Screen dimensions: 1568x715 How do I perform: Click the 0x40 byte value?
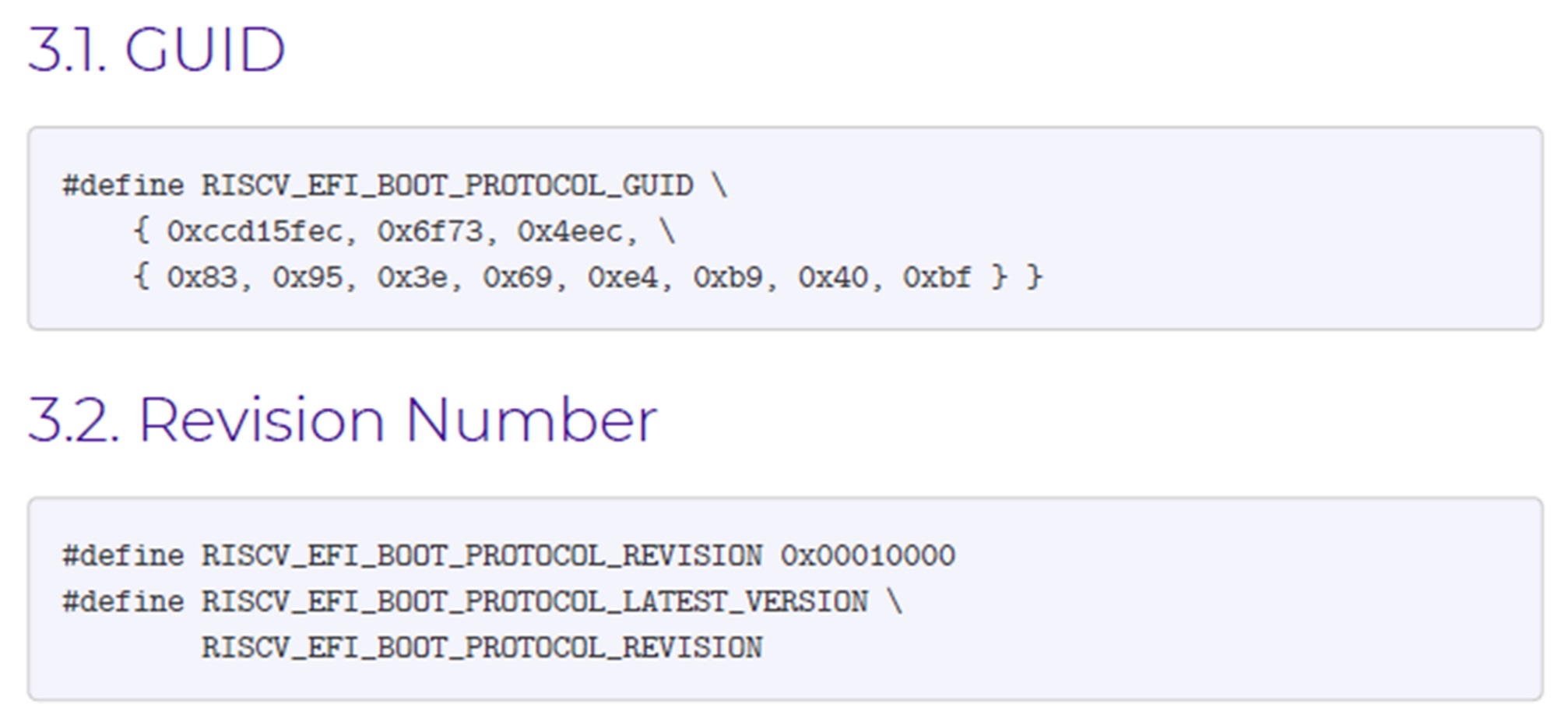coord(832,278)
